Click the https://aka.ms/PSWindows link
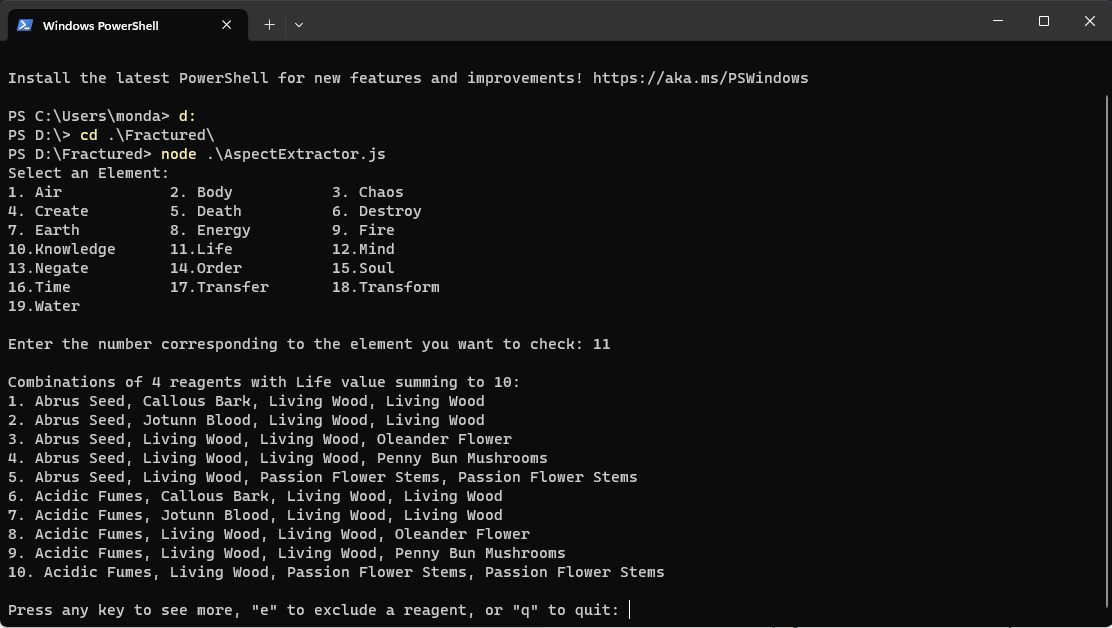 [701, 78]
